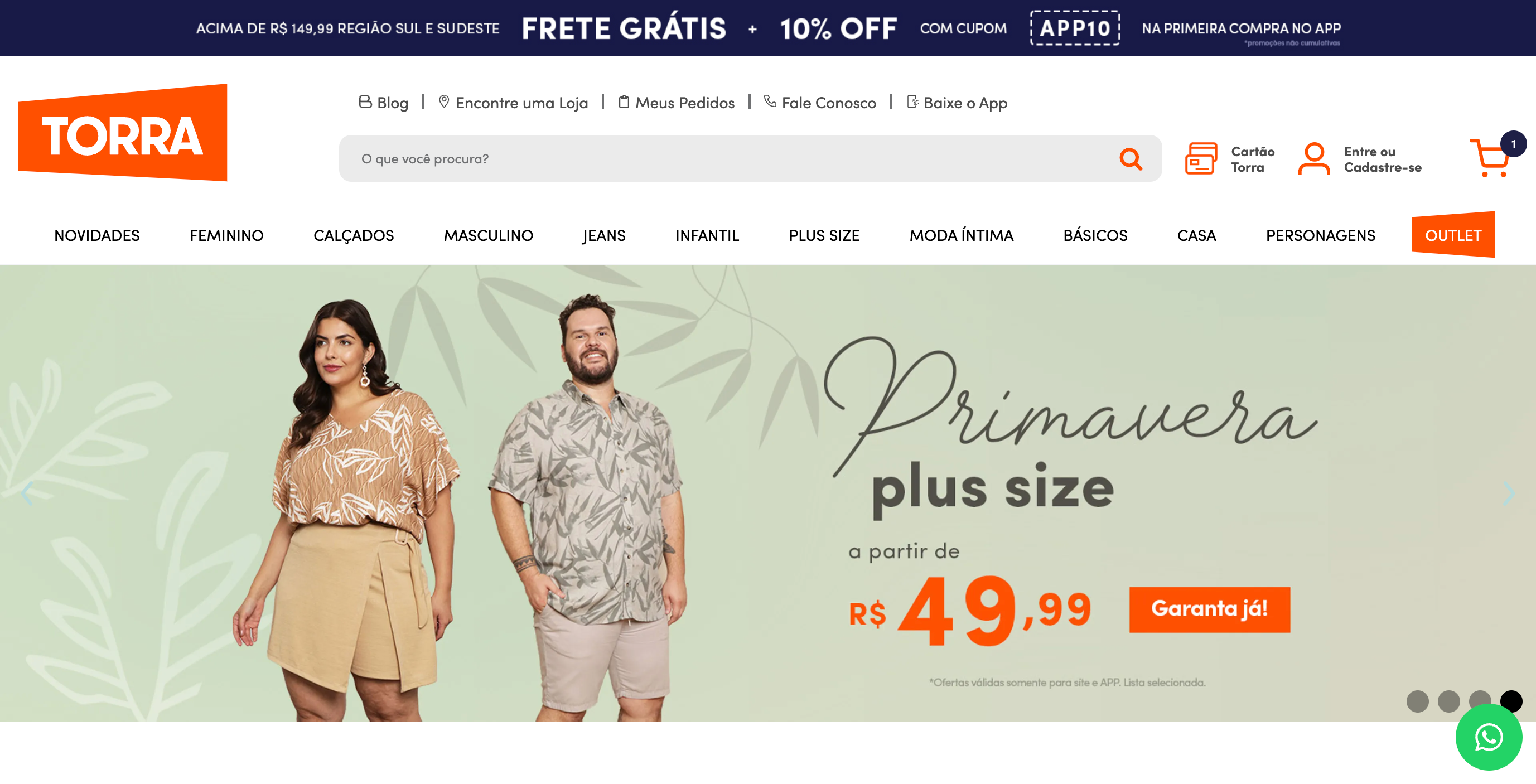
Task: Advance to next banner slide arrow
Action: pyautogui.click(x=1509, y=493)
